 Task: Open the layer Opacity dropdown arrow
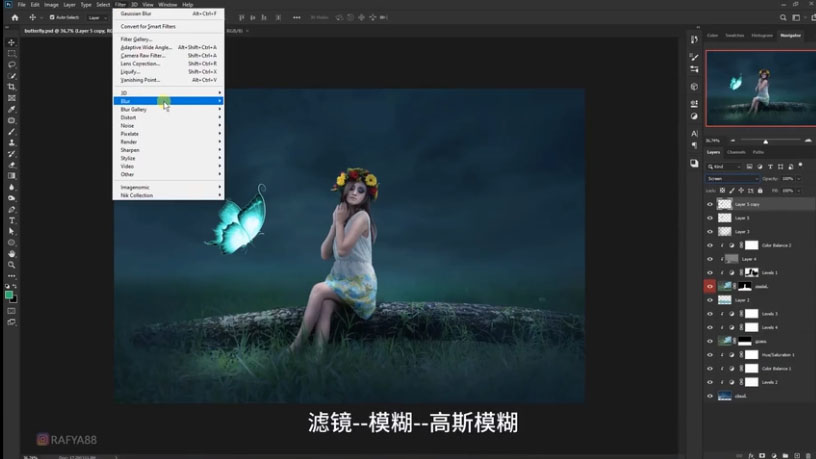tap(799, 178)
